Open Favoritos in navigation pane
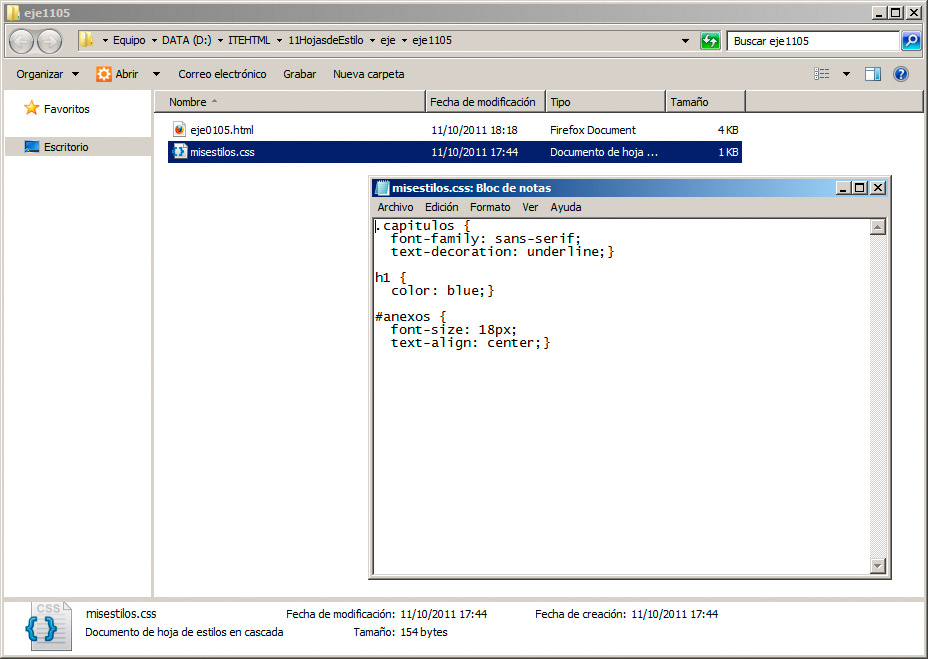 coord(66,109)
